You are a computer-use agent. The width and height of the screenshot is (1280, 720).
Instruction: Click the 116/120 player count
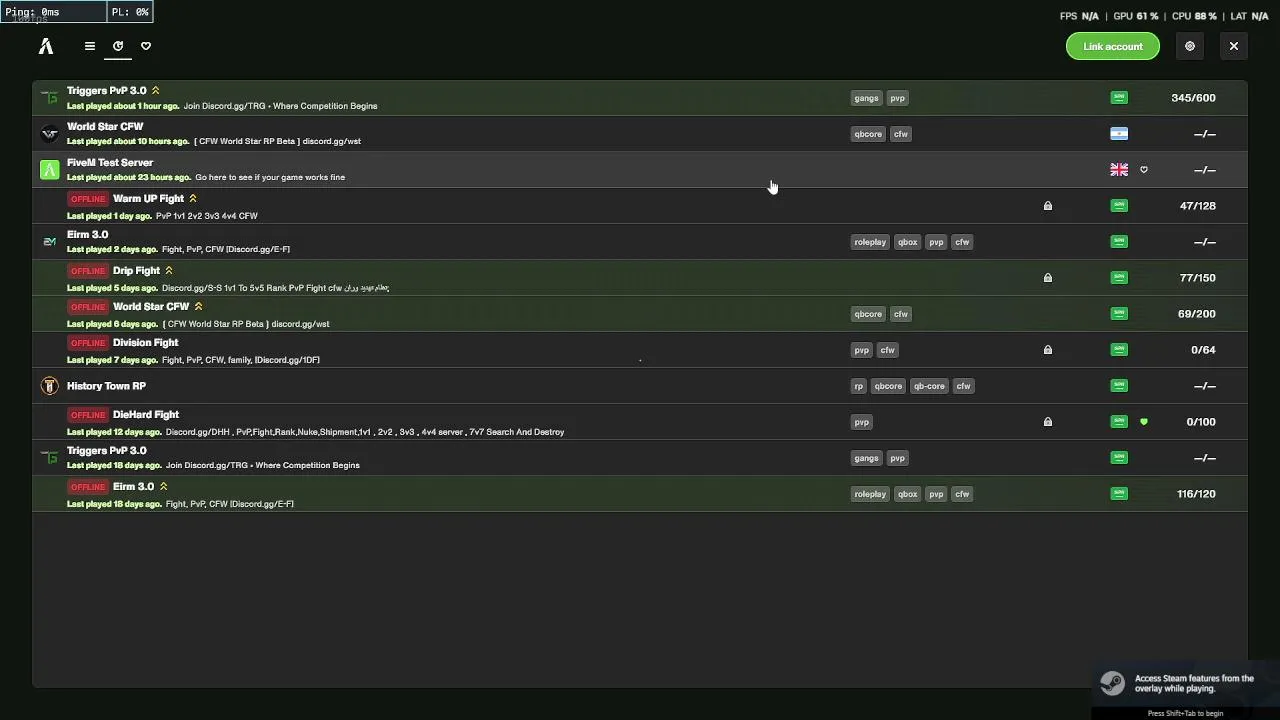1197,494
